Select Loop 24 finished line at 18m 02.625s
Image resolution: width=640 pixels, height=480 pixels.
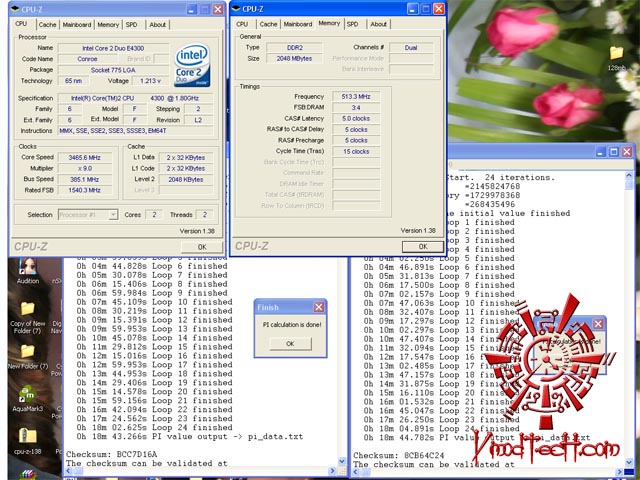(154, 427)
